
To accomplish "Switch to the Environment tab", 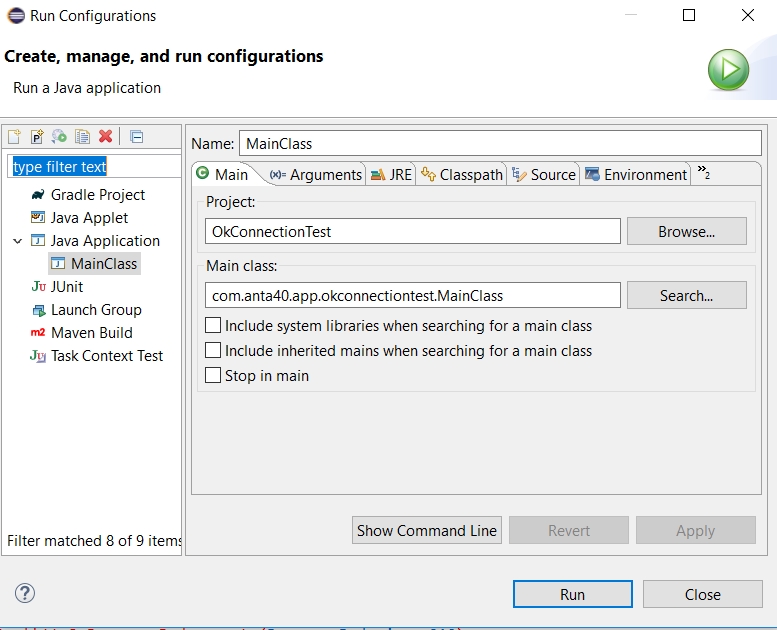I will click(636, 174).
